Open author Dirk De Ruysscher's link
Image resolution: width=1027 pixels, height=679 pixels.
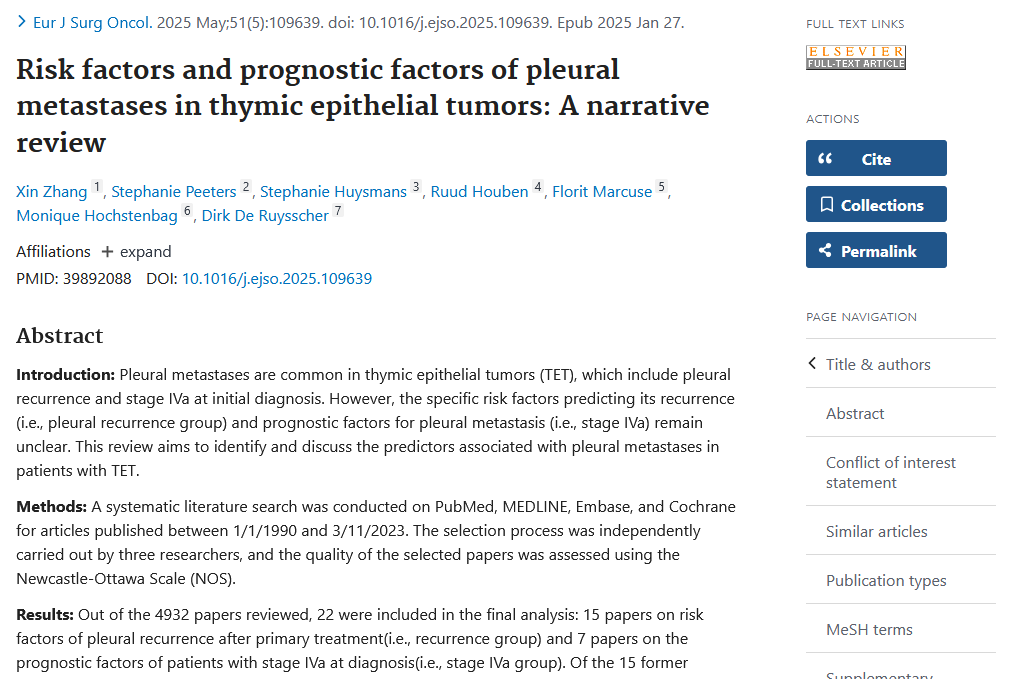[265, 216]
